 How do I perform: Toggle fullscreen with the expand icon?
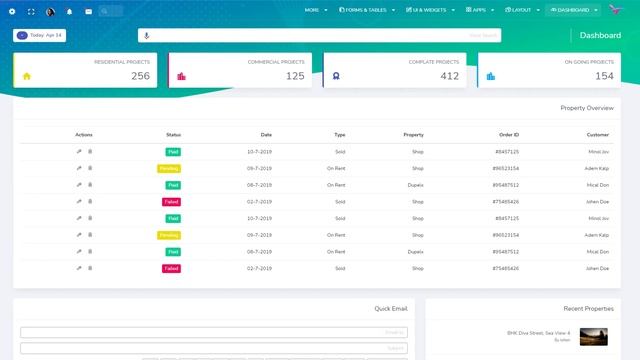[31, 12]
